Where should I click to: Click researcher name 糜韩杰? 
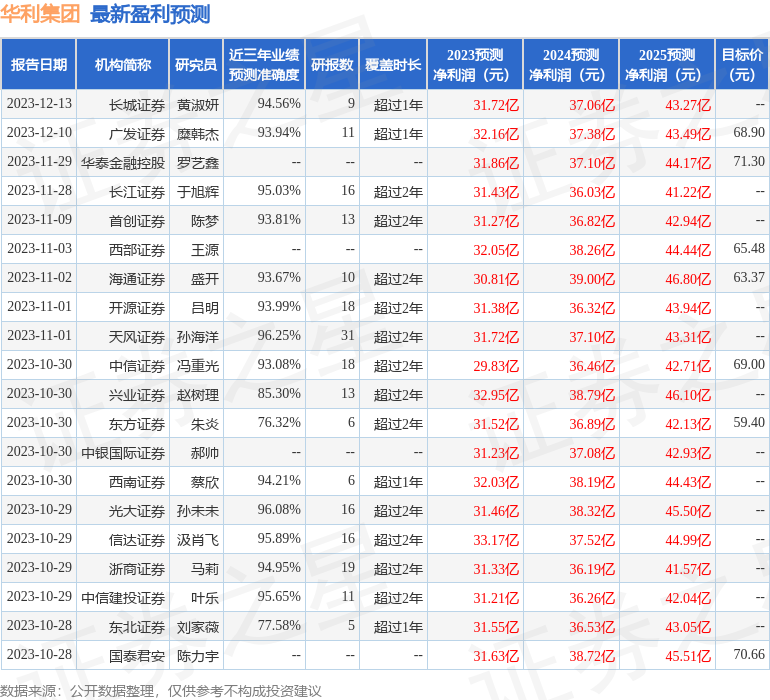pos(198,134)
